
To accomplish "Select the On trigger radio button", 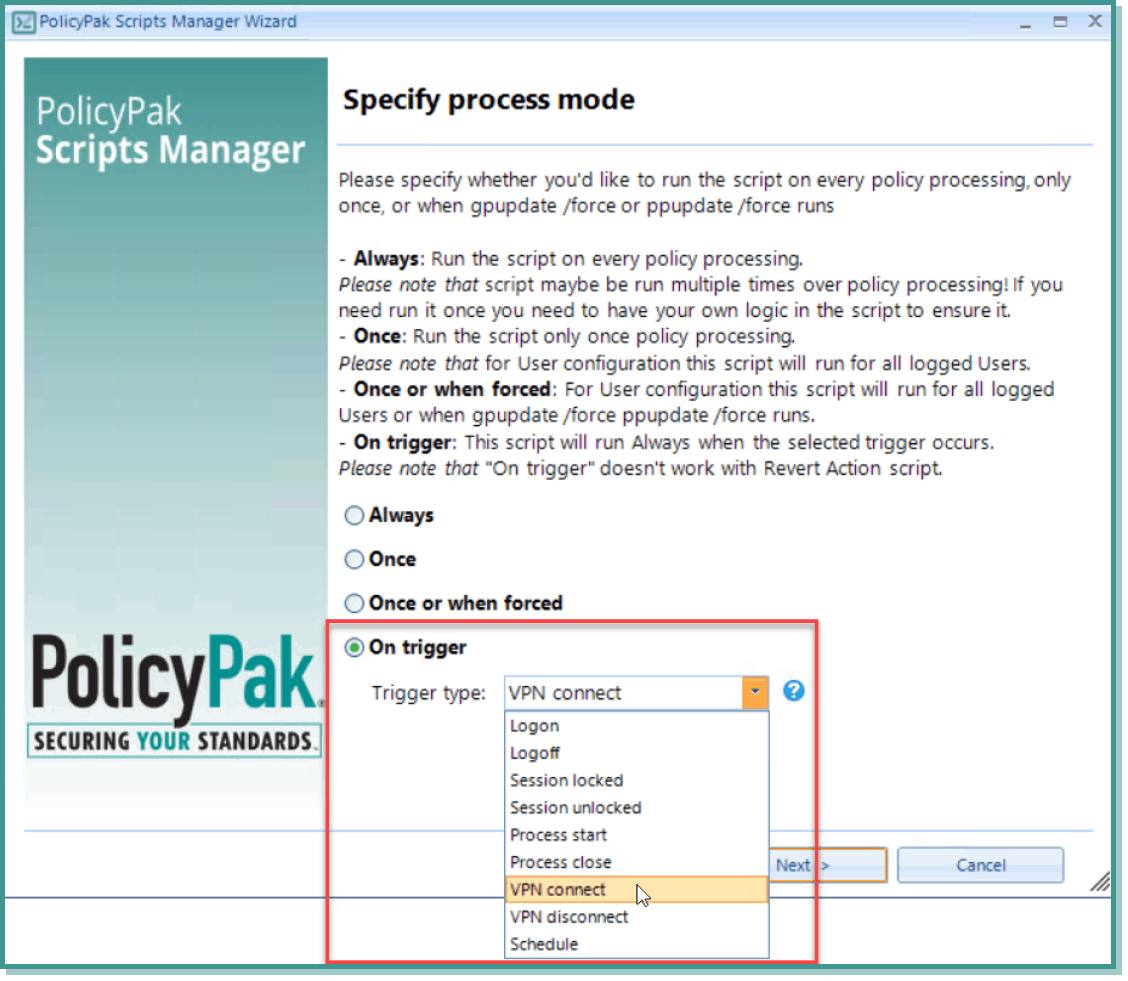I will pyautogui.click(x=354, y=648).
